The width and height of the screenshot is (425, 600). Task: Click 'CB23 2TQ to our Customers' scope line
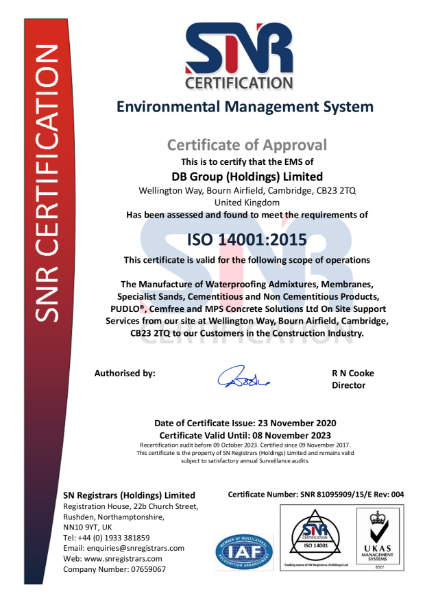(247, 333)
